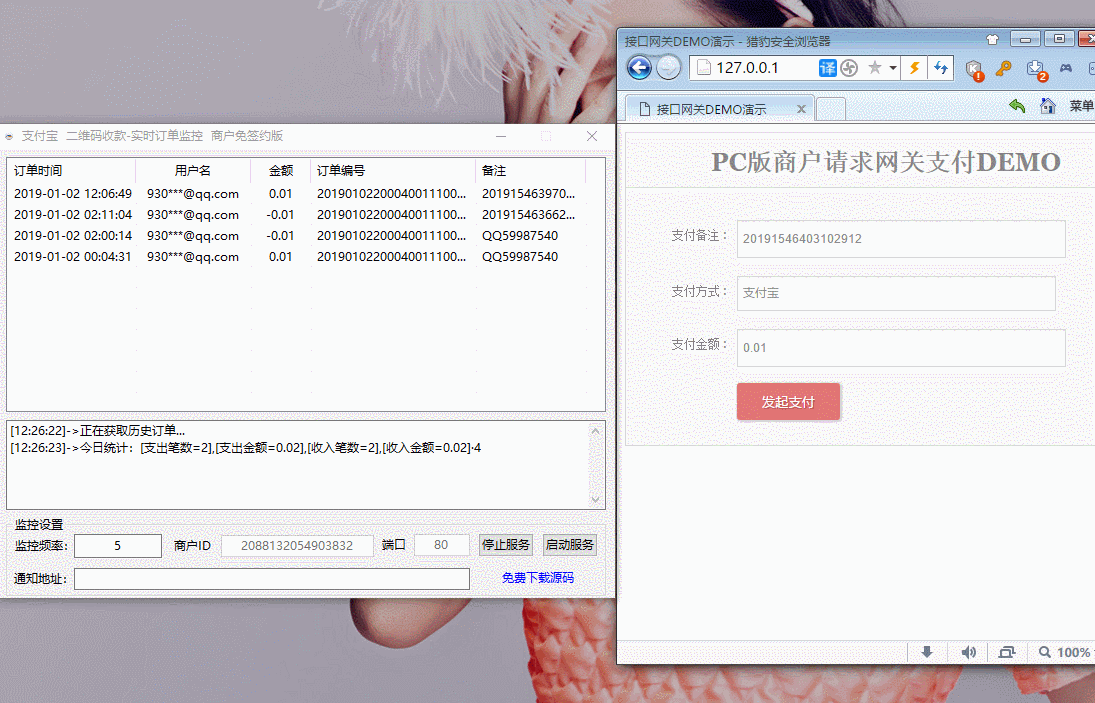Screen dimensions: 1095x703
Task: Go back in the browser
Action: click(639, 68)
